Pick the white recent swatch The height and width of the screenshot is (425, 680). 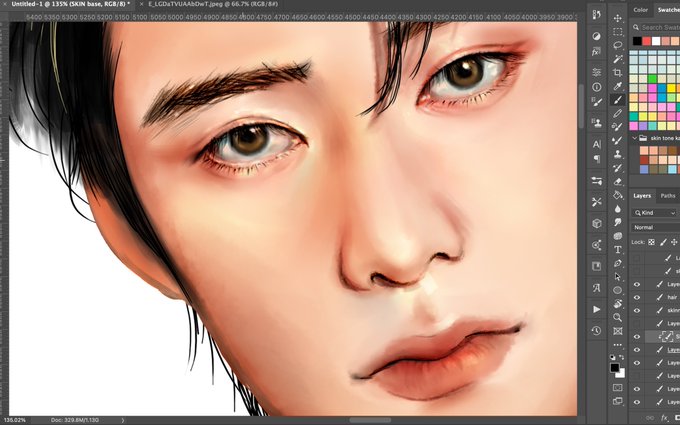pyautogui.click(x=656, y=41)
